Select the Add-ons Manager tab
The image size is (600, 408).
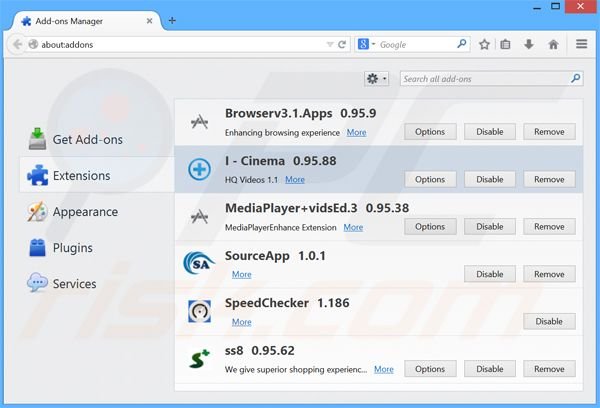[87, 21]
